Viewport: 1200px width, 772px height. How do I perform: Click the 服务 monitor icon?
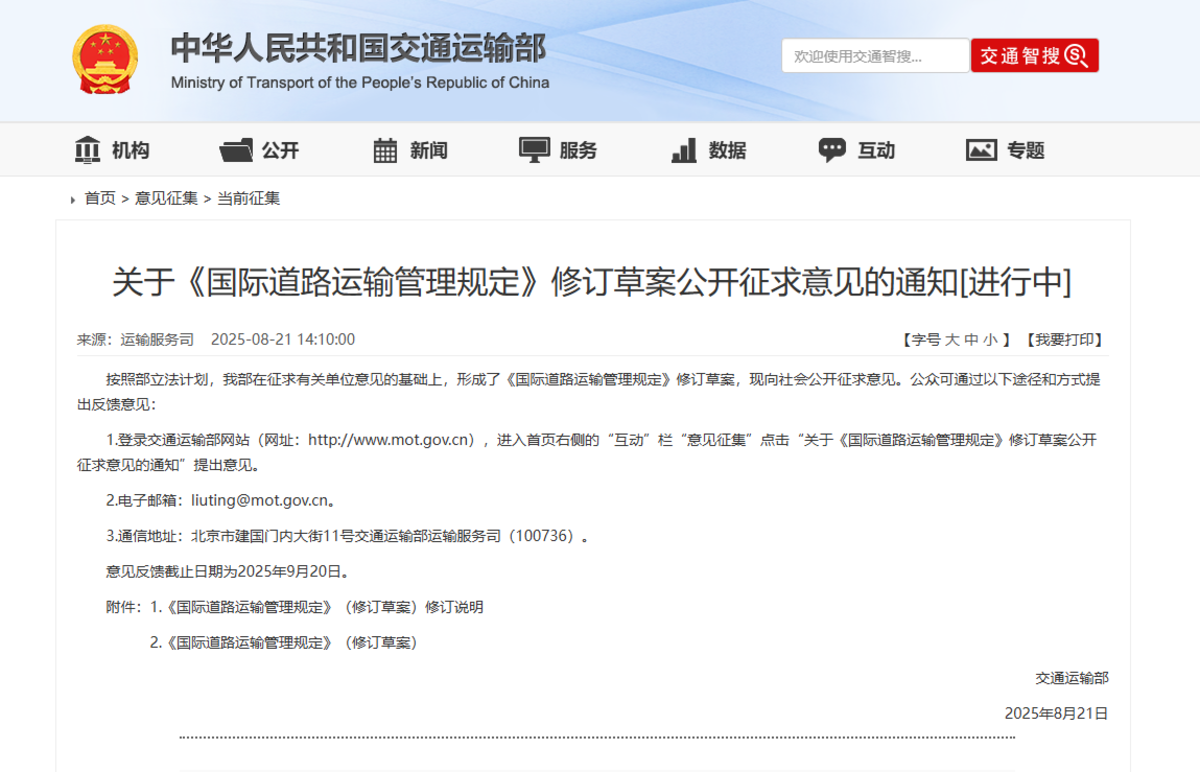coord(534,150)
